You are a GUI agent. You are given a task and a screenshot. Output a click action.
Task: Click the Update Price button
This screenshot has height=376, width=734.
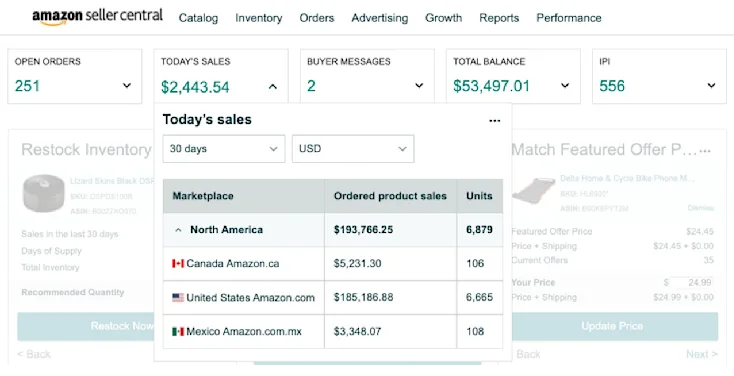[615, 326]
